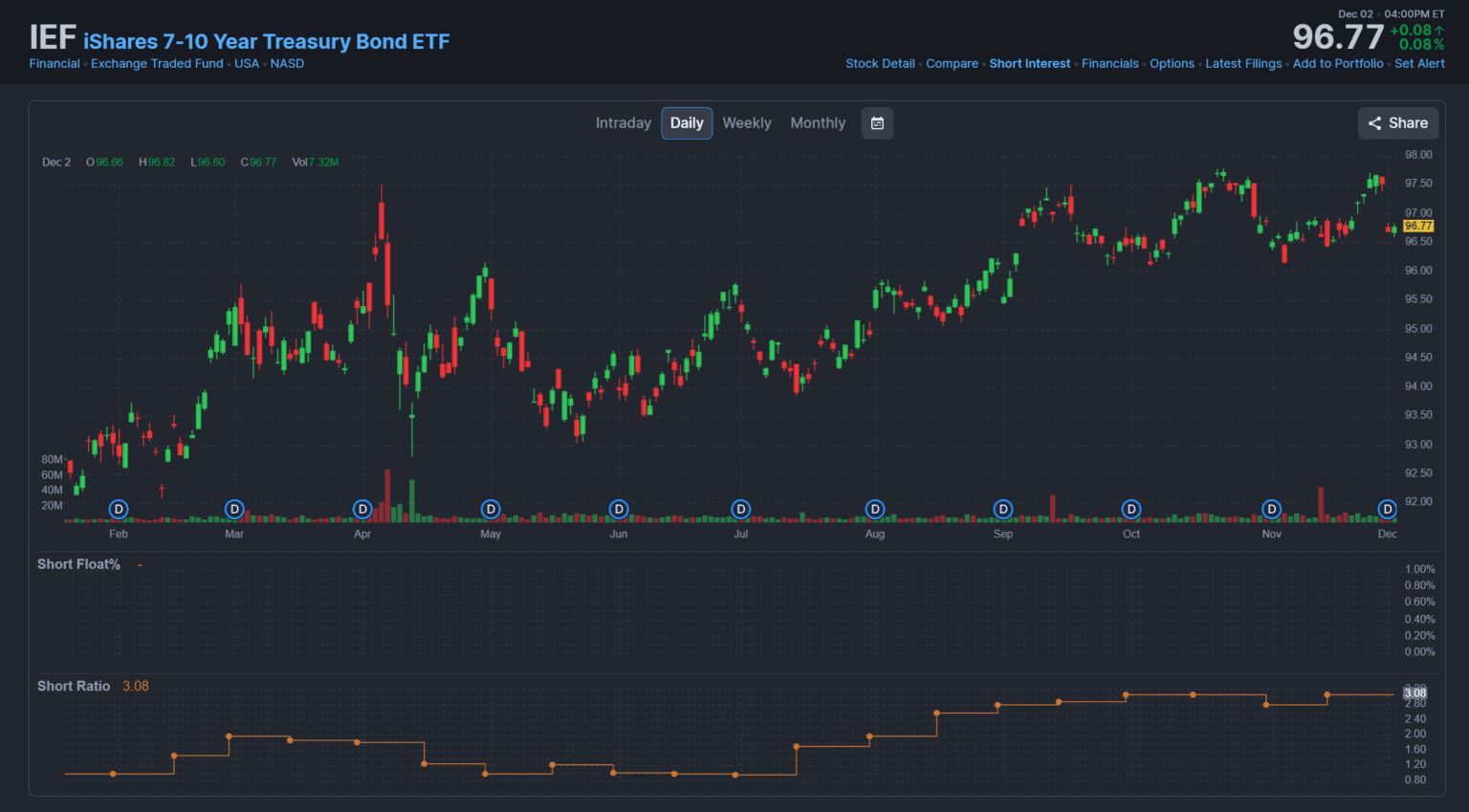Open Latest Filings link

click(1243, 64)
